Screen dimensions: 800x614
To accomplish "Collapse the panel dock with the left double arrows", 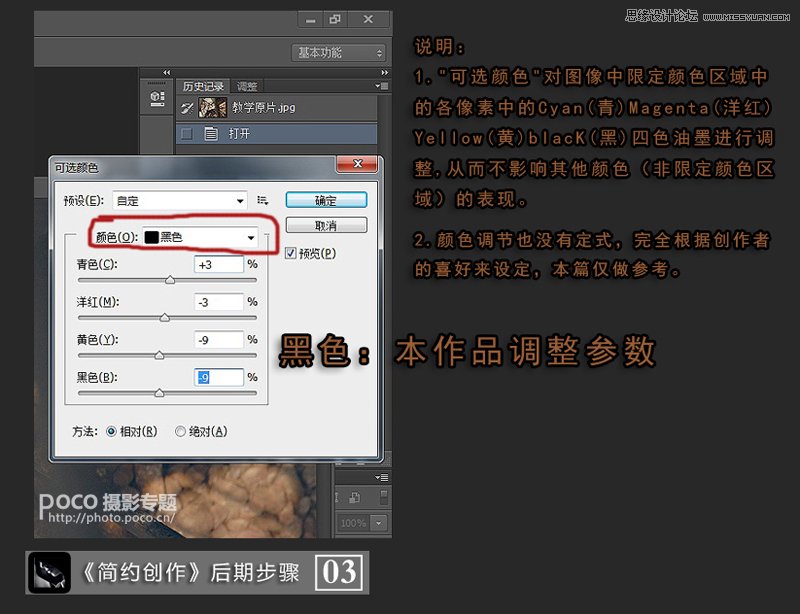I will coord(166,73).
